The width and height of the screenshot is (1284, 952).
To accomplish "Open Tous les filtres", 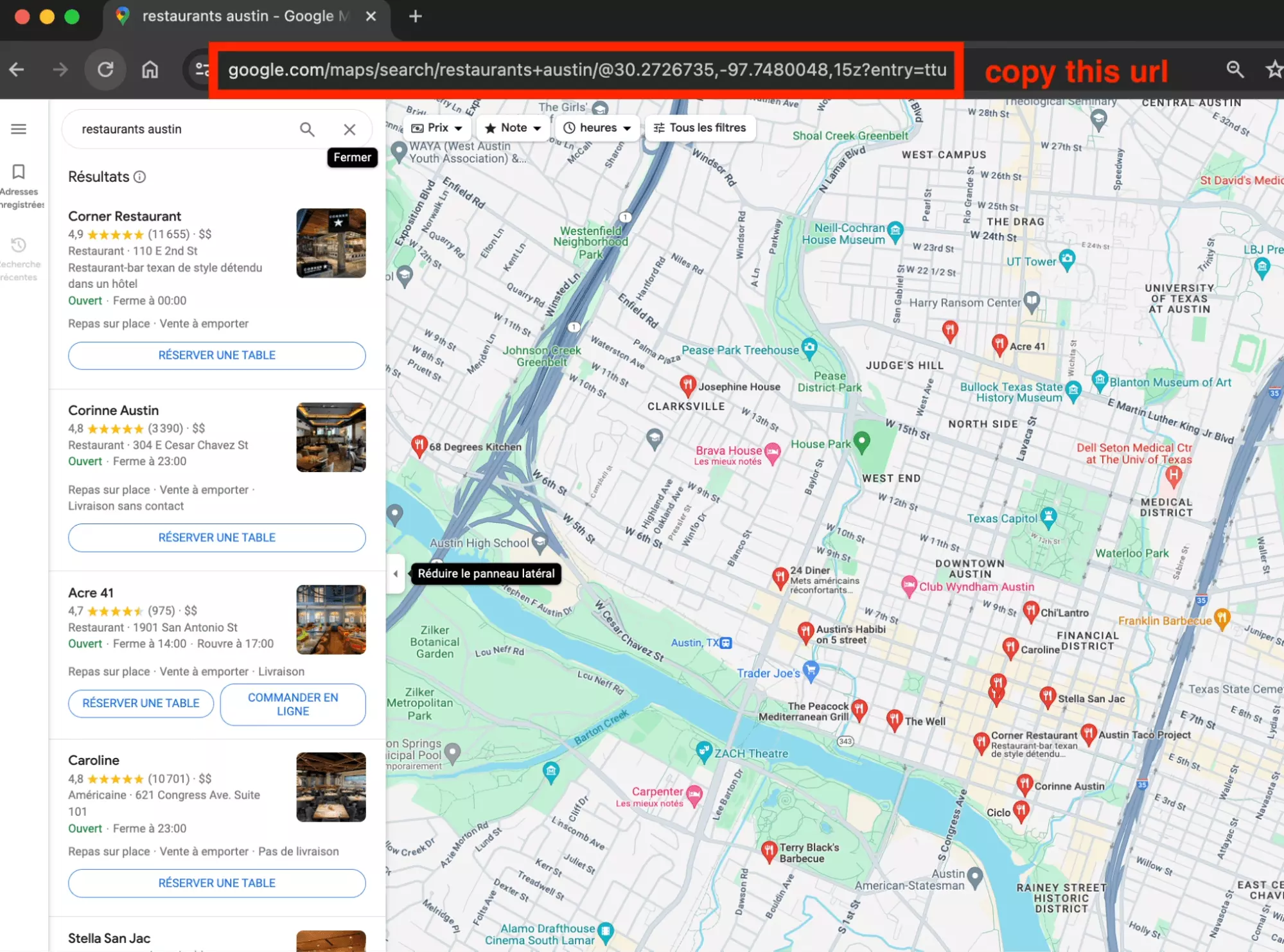I will point(699,127).
